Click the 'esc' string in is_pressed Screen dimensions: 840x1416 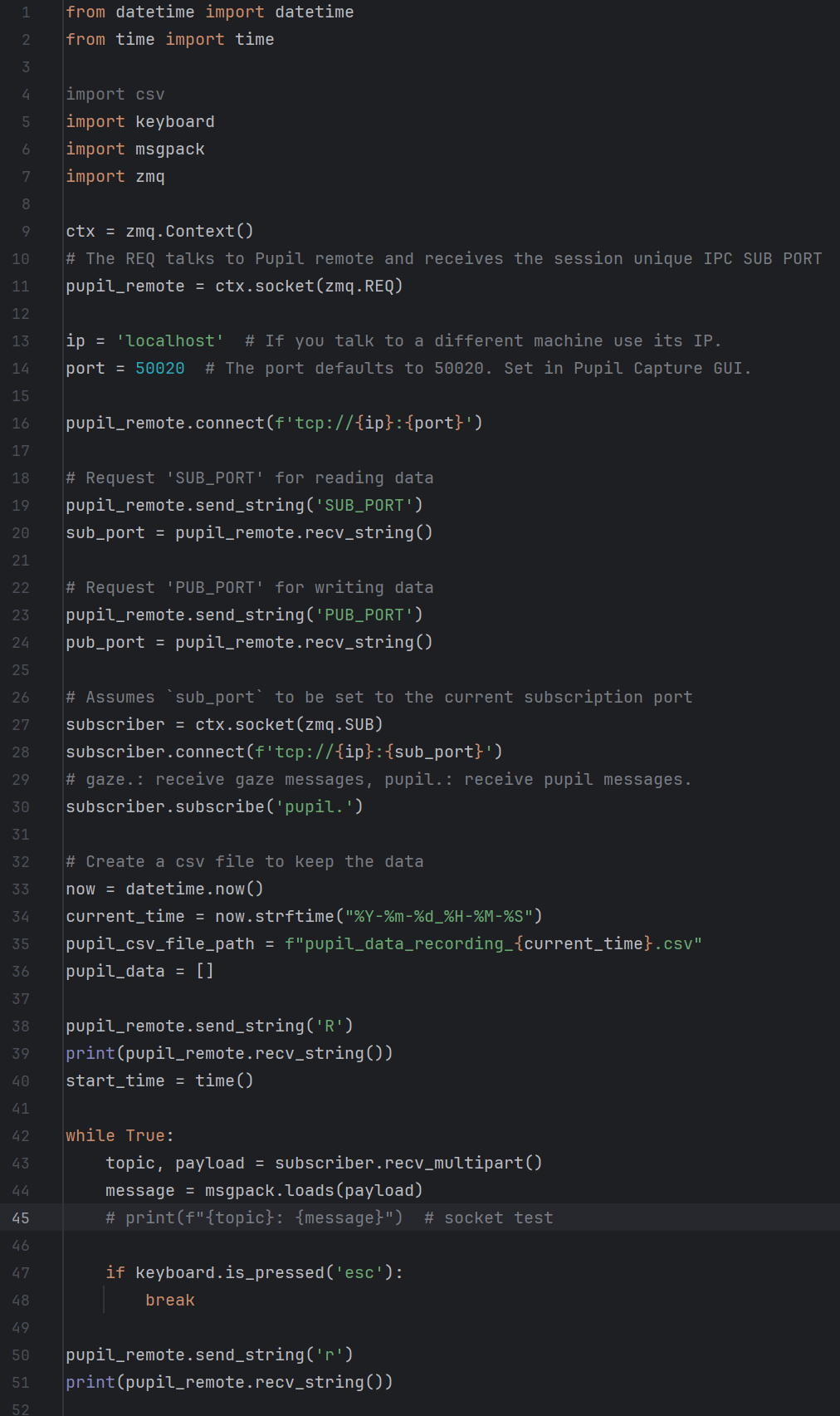coord(359,1272)
